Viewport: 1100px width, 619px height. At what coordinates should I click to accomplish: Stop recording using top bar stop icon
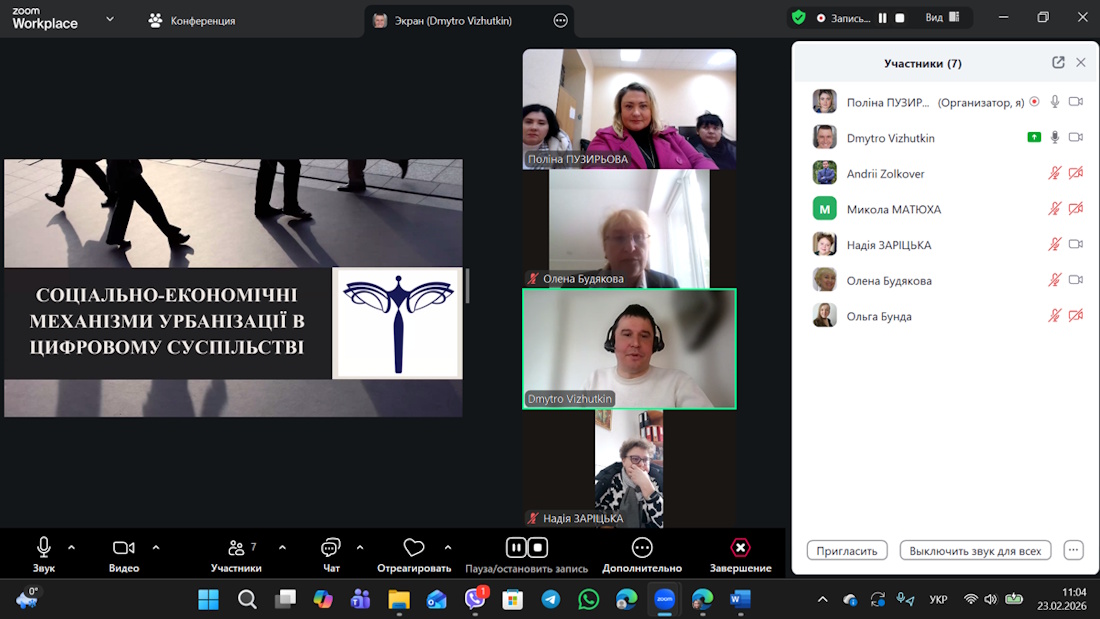pos(900,18)
